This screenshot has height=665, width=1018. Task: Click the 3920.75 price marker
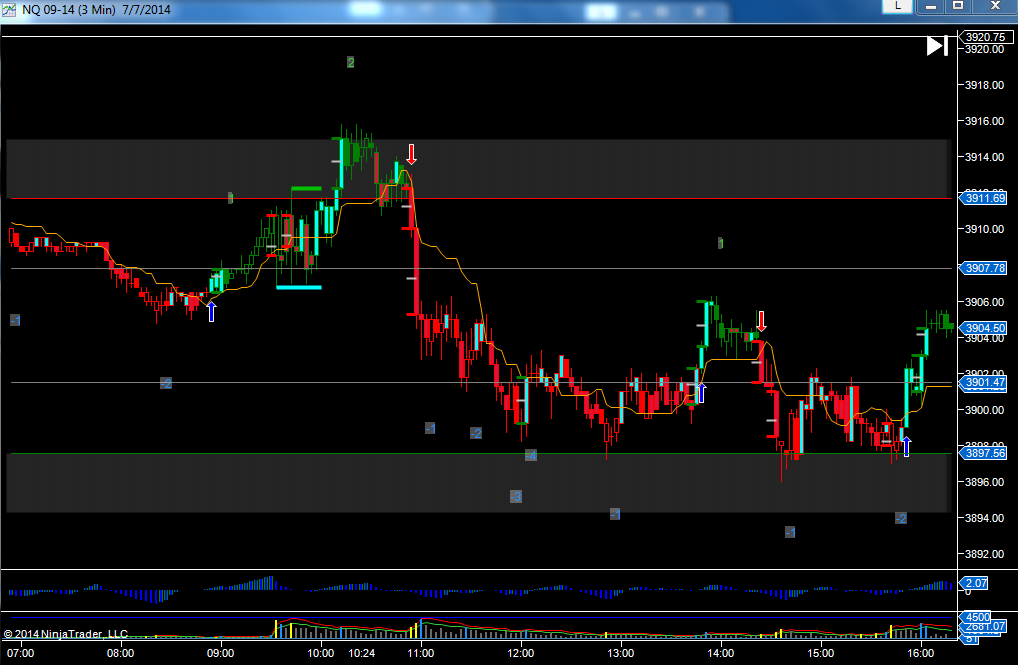[986, 37]
